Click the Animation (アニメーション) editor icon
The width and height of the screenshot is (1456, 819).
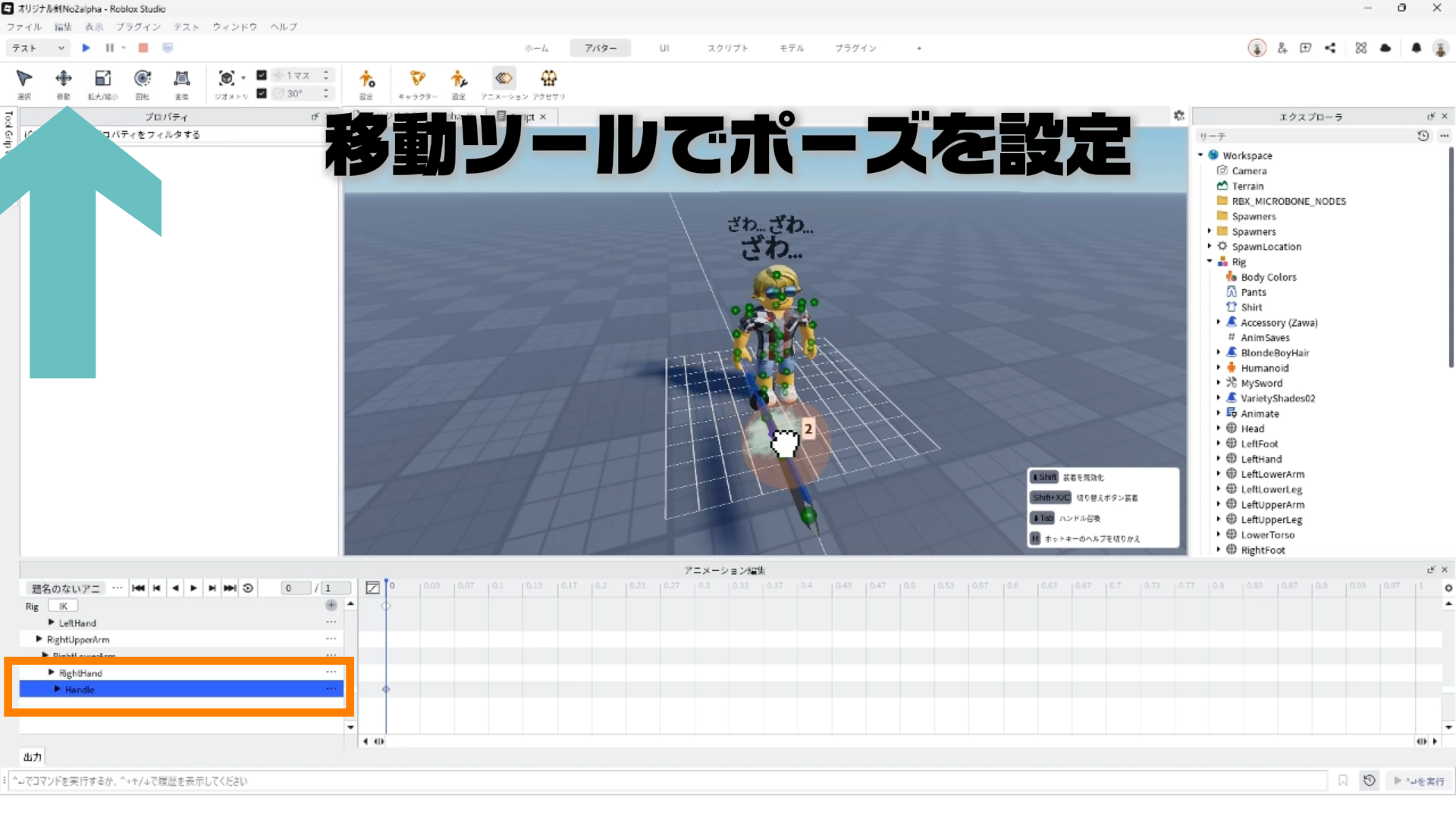[504, 79]
